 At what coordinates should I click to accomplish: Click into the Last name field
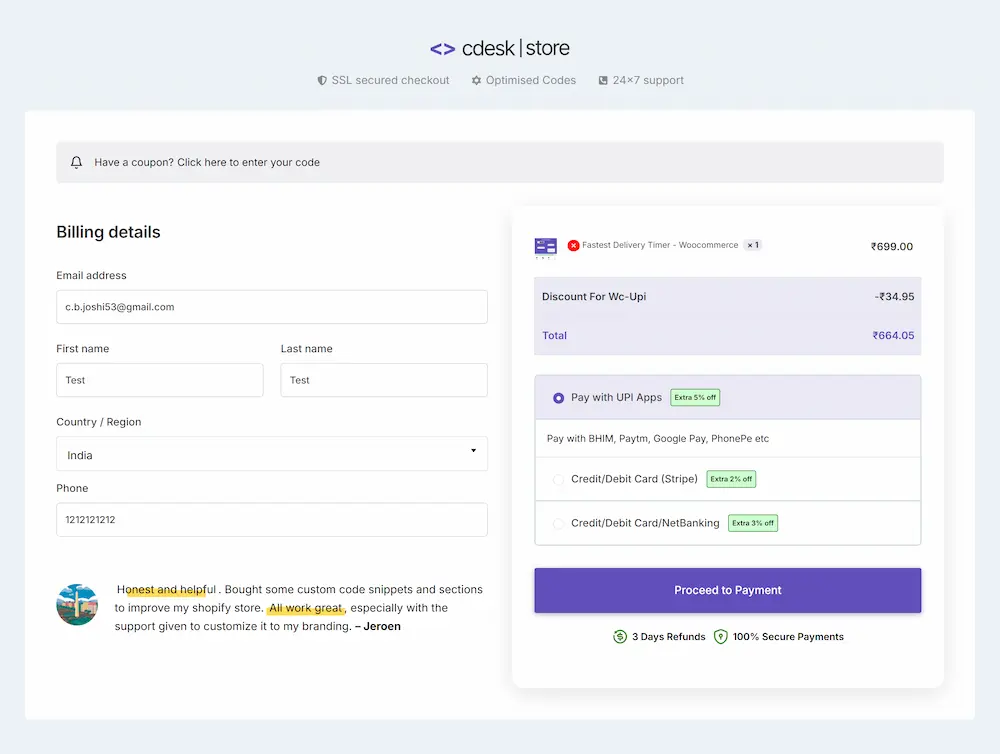click(383, 380)
